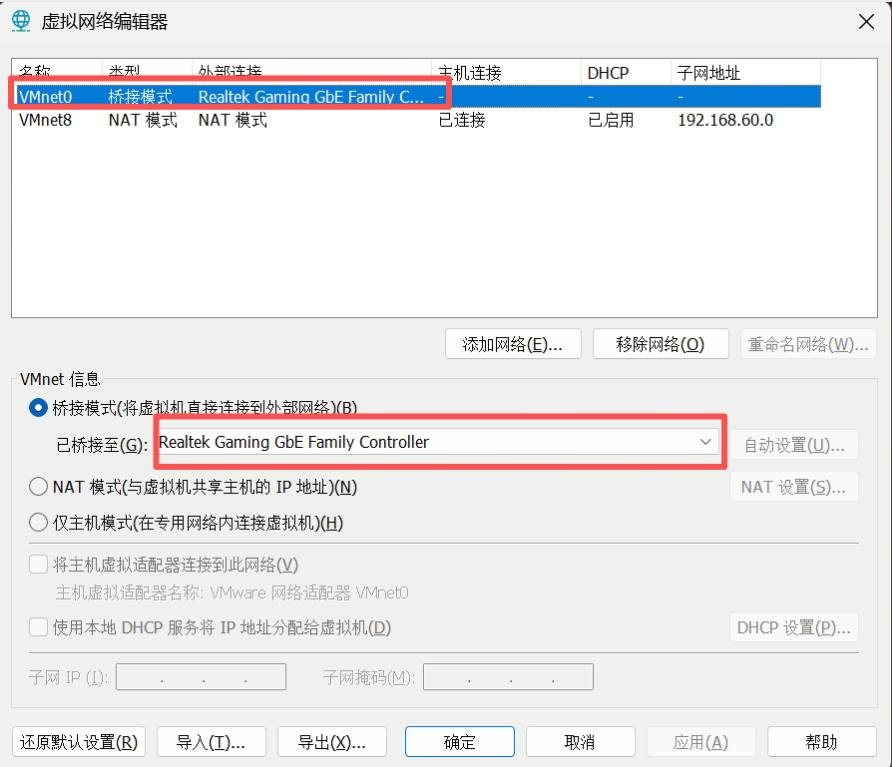Toggle 使用本地 DHCP 服务 checkbox
Image resolution: width=892 pixels, height=767 pixels.
click(x=38, y=627)
